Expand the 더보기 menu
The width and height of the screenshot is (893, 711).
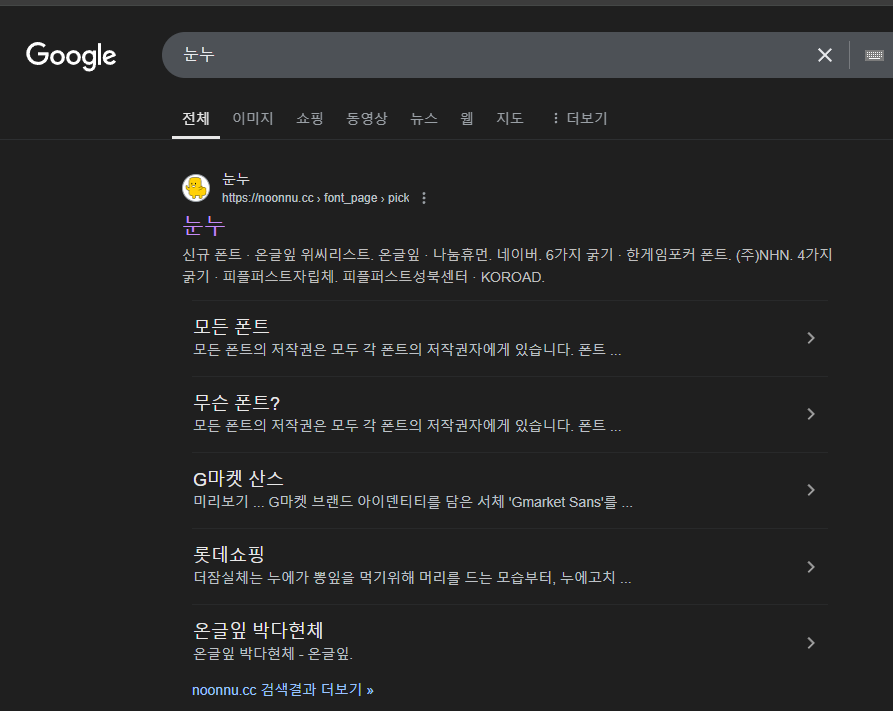(580, 118)
